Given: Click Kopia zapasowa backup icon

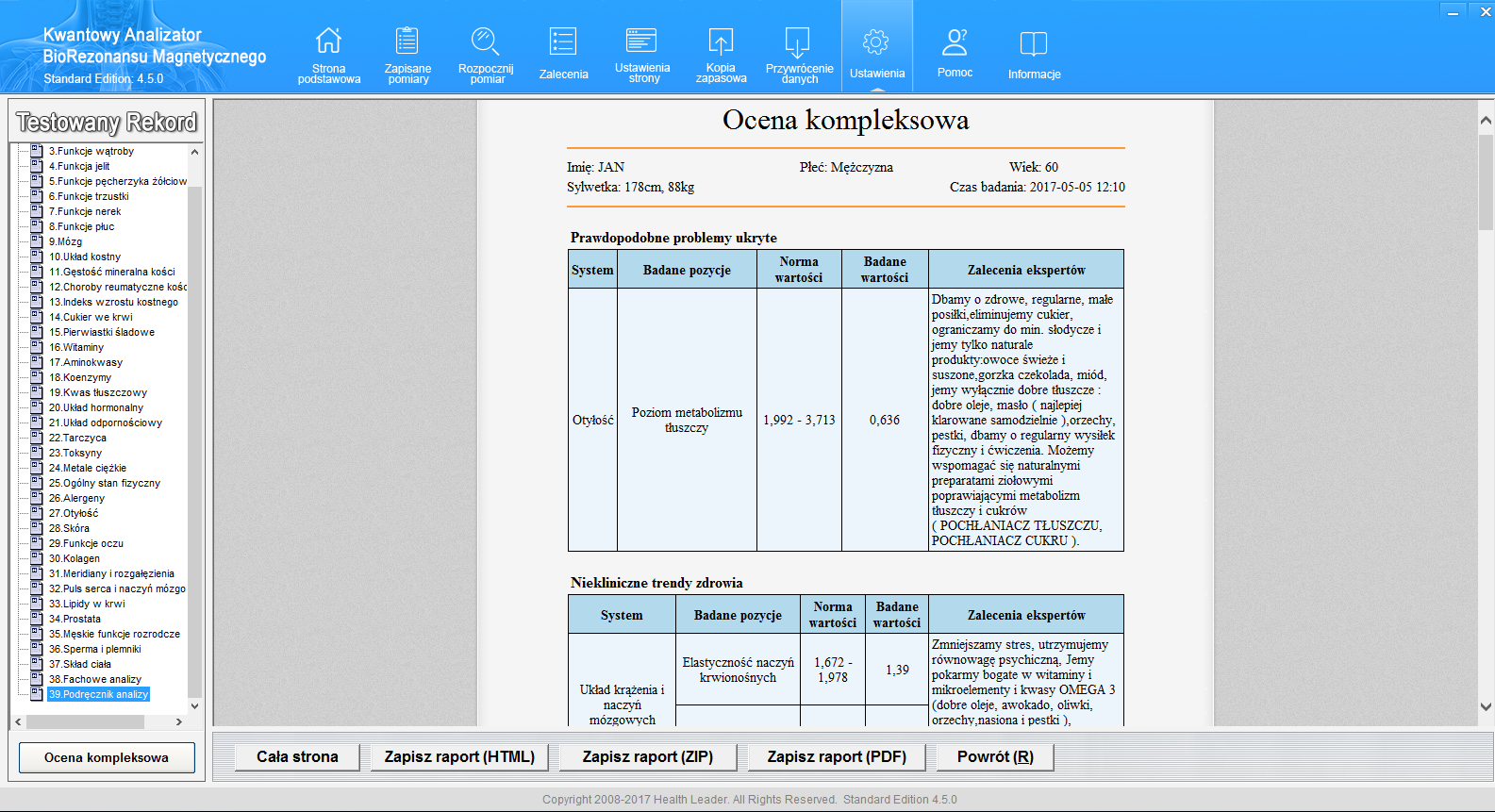Looking at the screenshot, I should pyautogui.click(x=721, y=55).
